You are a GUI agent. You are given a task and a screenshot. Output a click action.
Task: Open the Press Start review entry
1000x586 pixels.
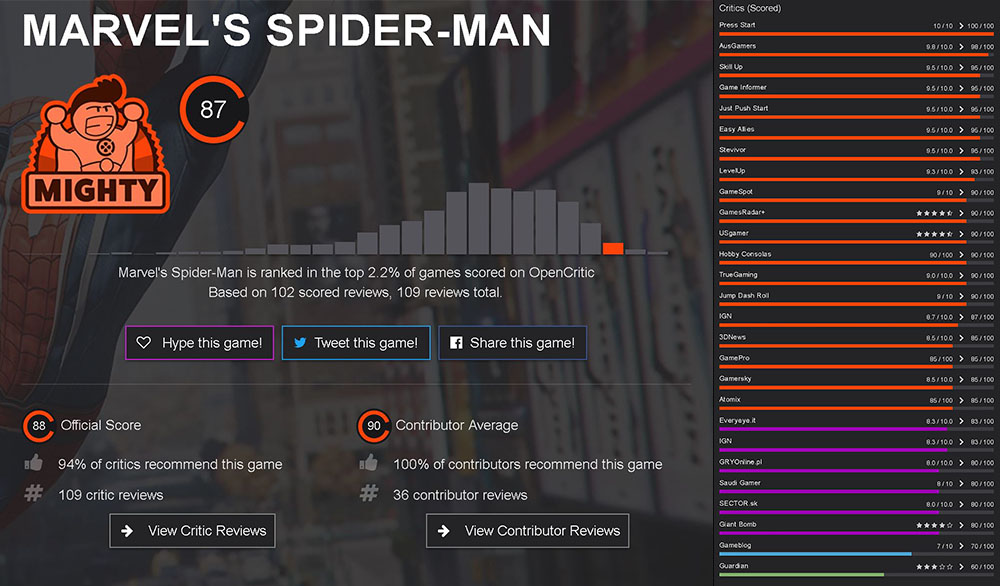tap(737, 25)
